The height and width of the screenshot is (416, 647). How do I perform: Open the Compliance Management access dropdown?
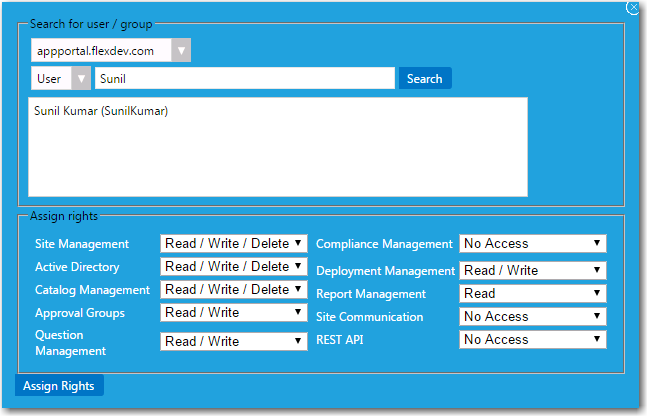(x=532, y=244)
